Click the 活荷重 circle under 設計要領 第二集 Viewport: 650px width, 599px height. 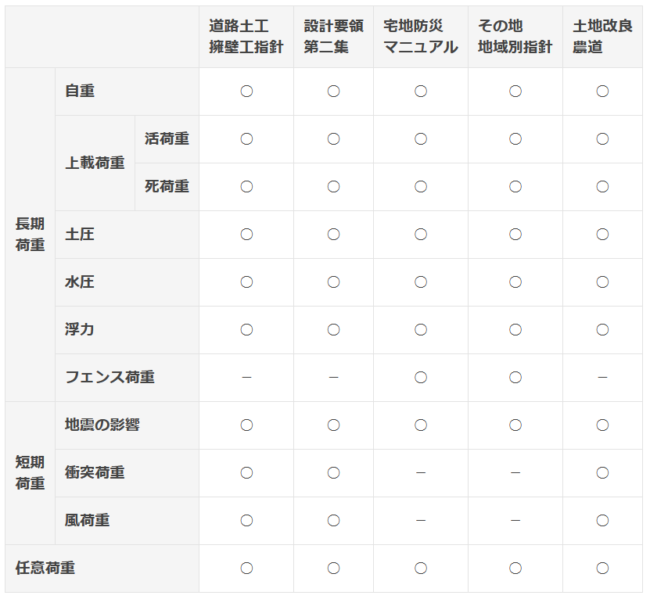click(x=334, y=139)
